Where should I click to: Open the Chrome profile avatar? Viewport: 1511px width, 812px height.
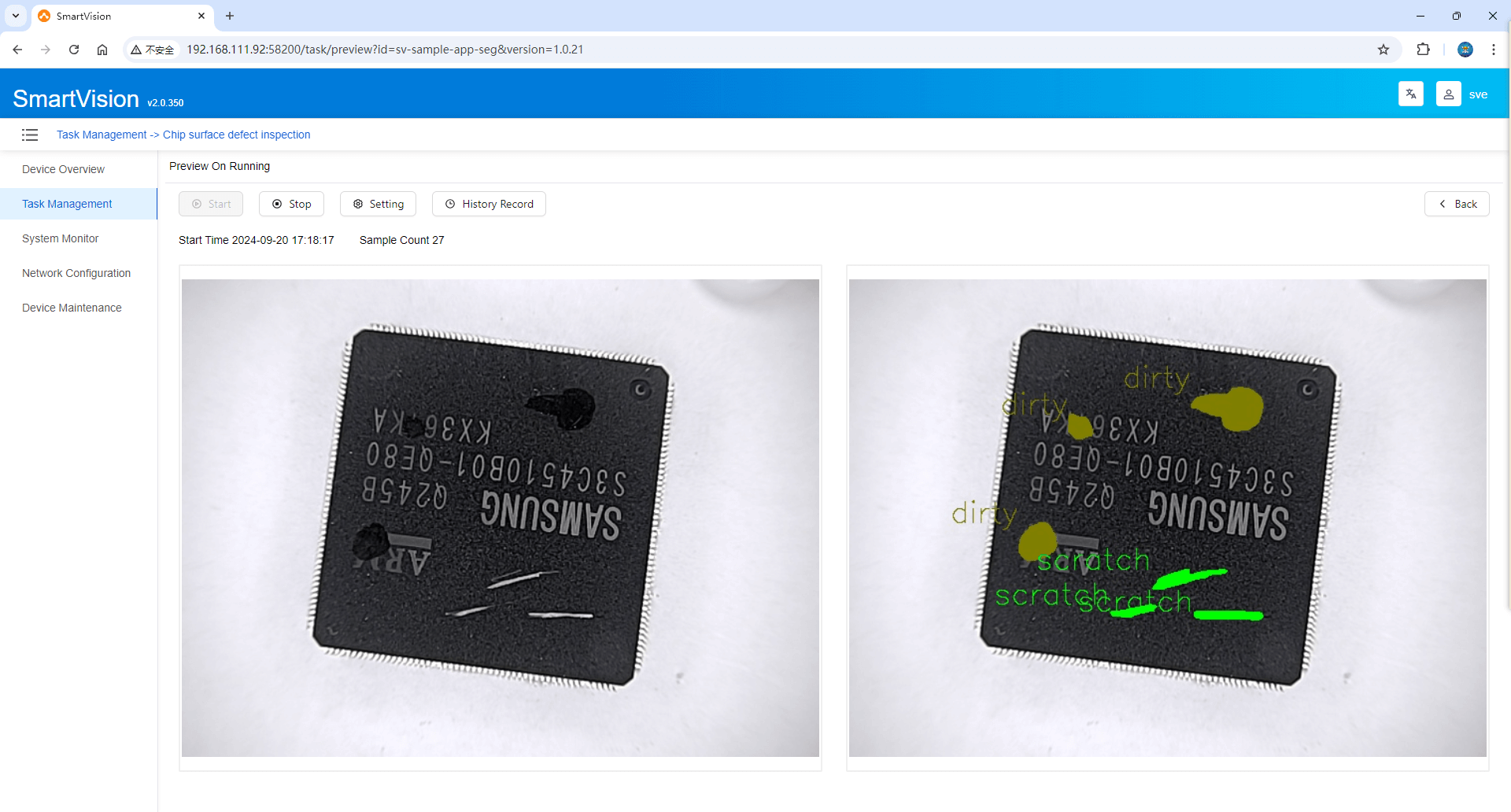click(1465, 50)
